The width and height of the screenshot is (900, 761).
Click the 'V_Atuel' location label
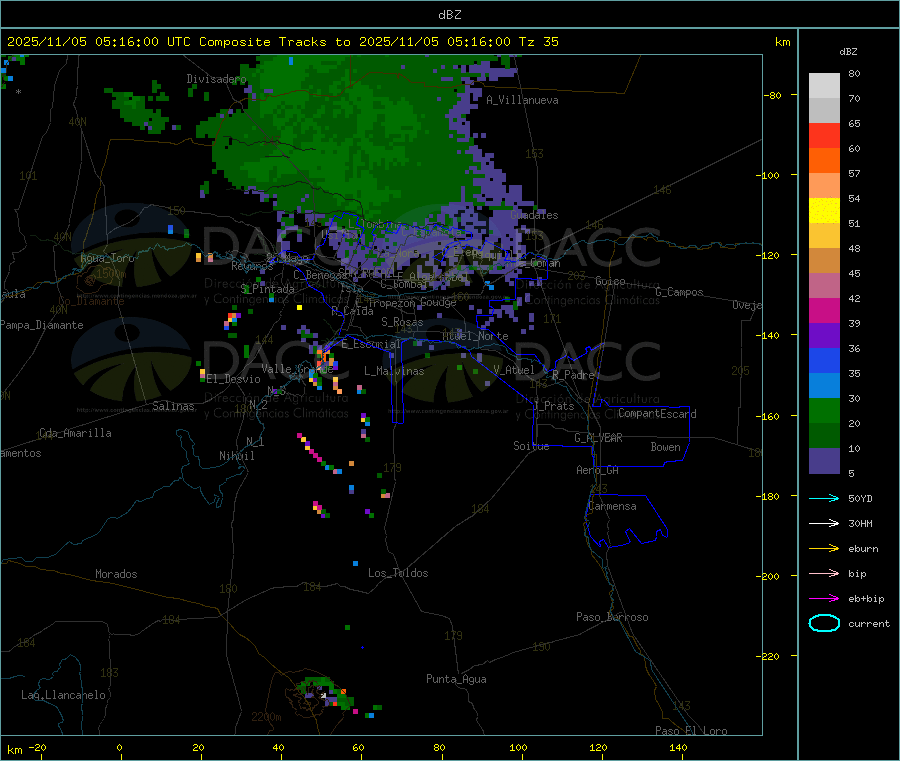pos(514,370)
